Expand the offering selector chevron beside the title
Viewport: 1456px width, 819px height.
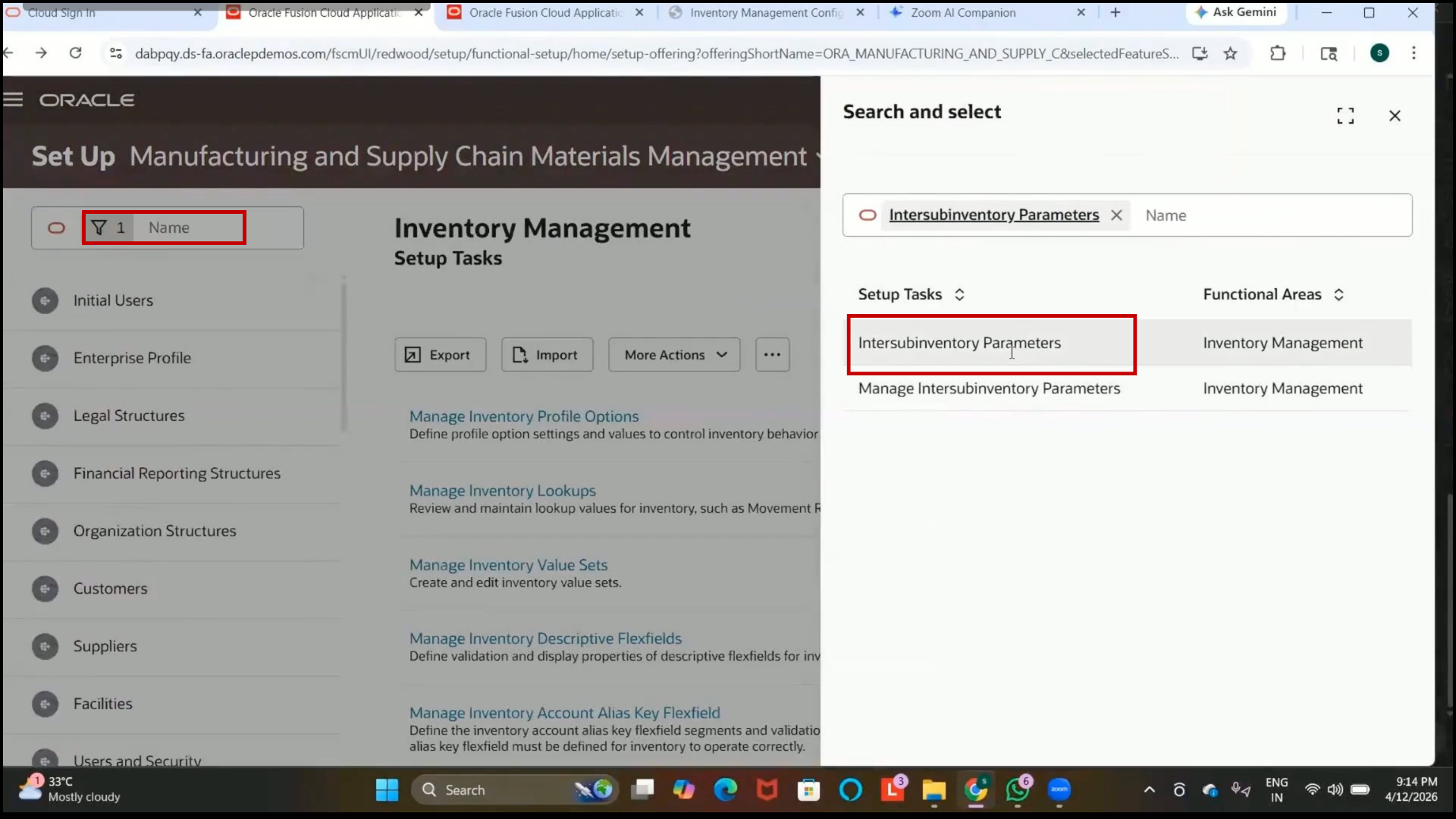pos(817,157)
